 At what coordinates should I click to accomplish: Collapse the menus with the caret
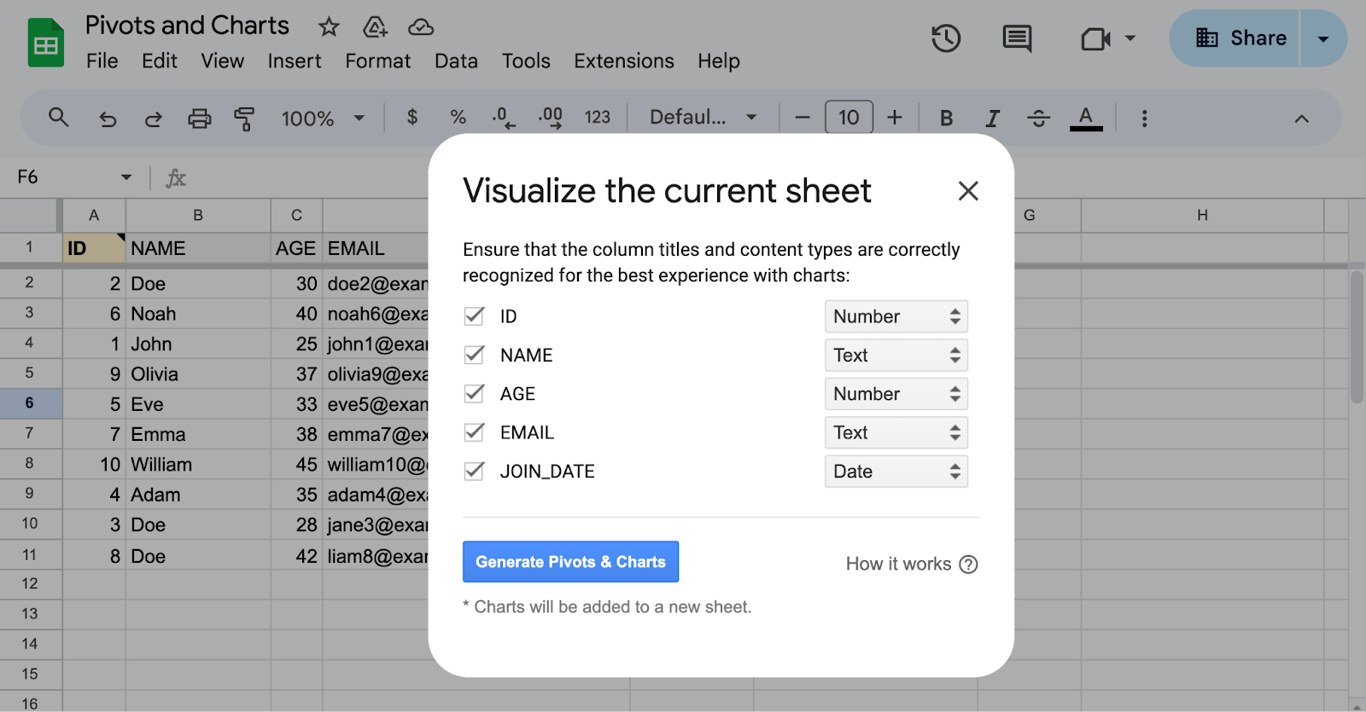[x=1301, y=119]
